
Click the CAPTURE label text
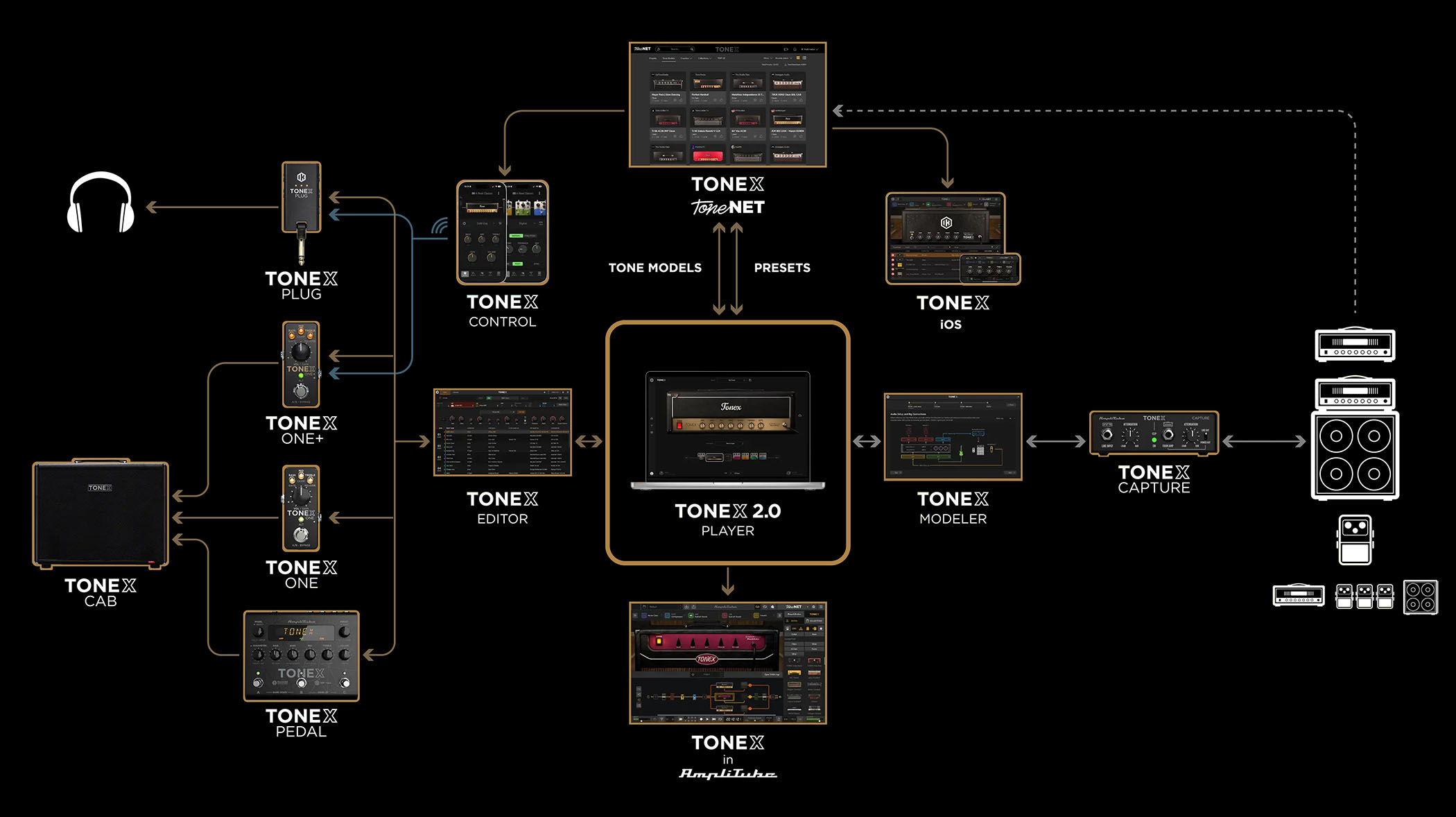[x=1154, y=488]
